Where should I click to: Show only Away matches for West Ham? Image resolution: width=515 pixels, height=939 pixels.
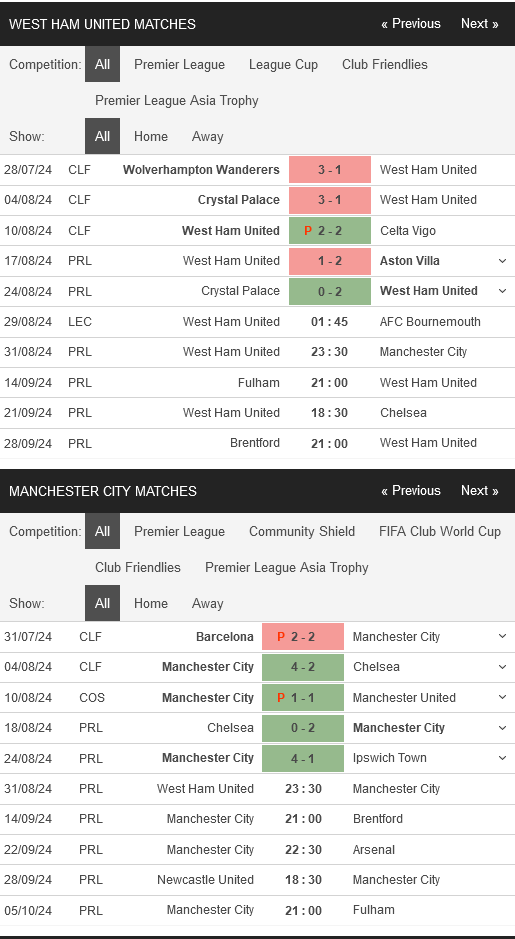207,137
